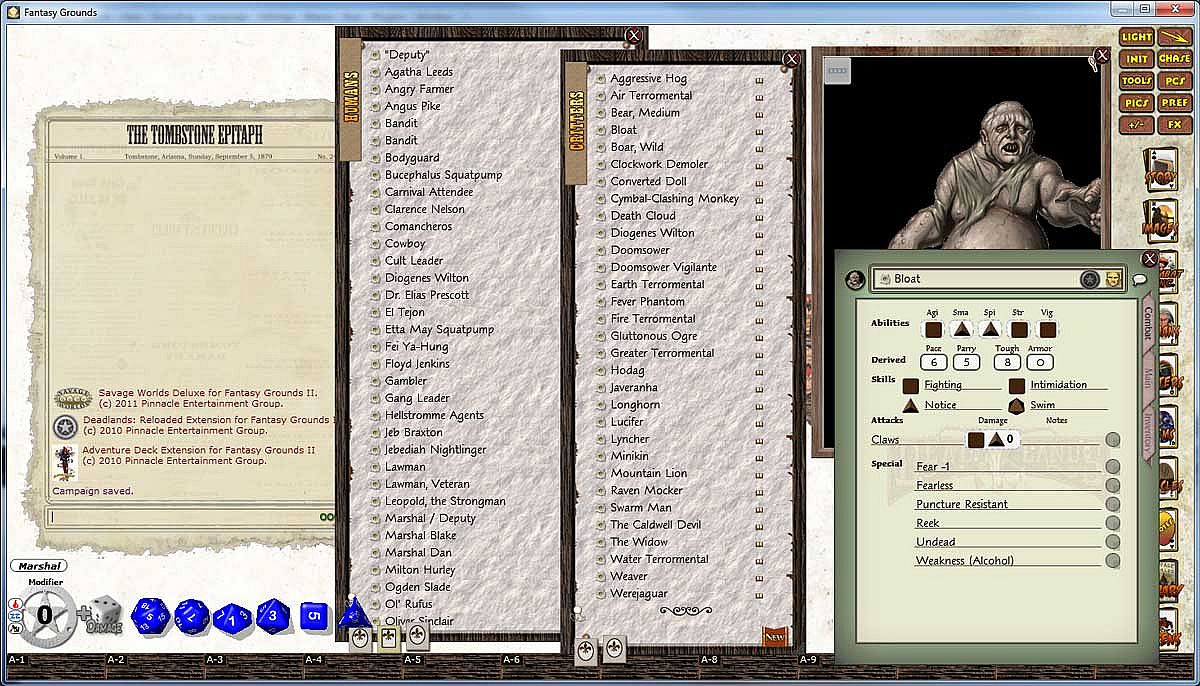This screenshot has height=686, width=1200.
Task: Open the Critters category tab on the list
Action: click(576, 124)
